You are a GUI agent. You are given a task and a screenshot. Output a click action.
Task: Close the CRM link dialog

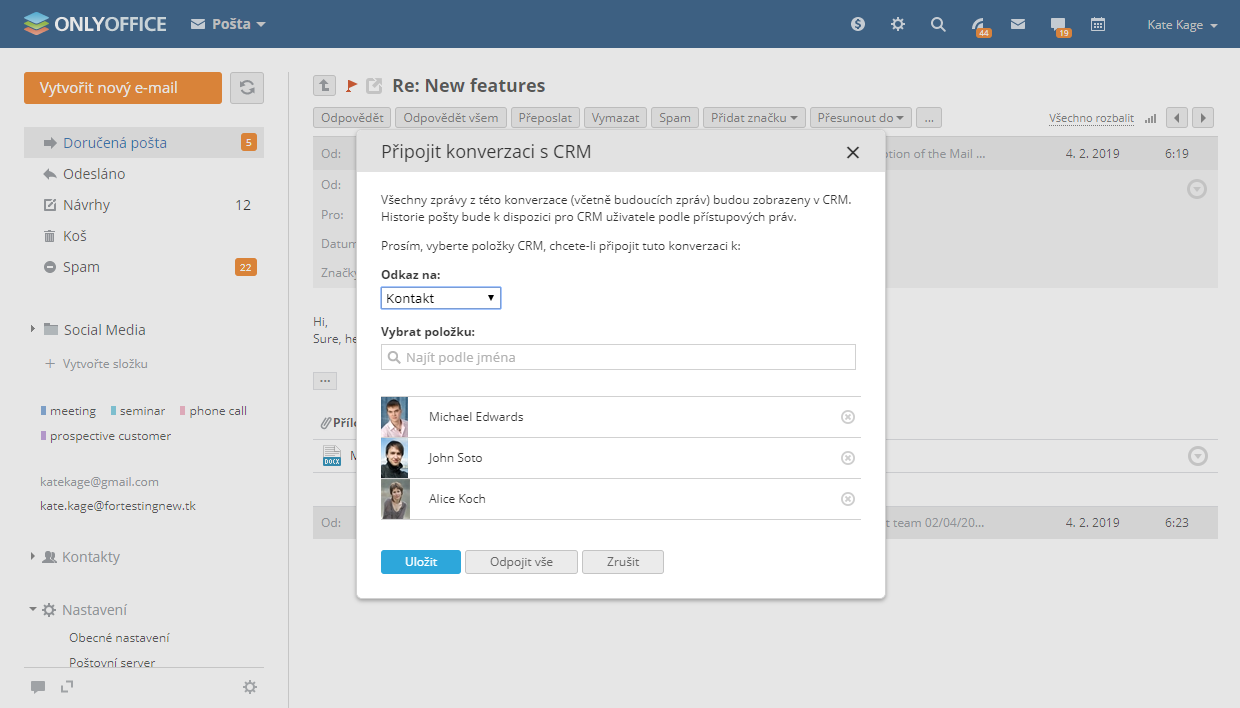(853, 153)
